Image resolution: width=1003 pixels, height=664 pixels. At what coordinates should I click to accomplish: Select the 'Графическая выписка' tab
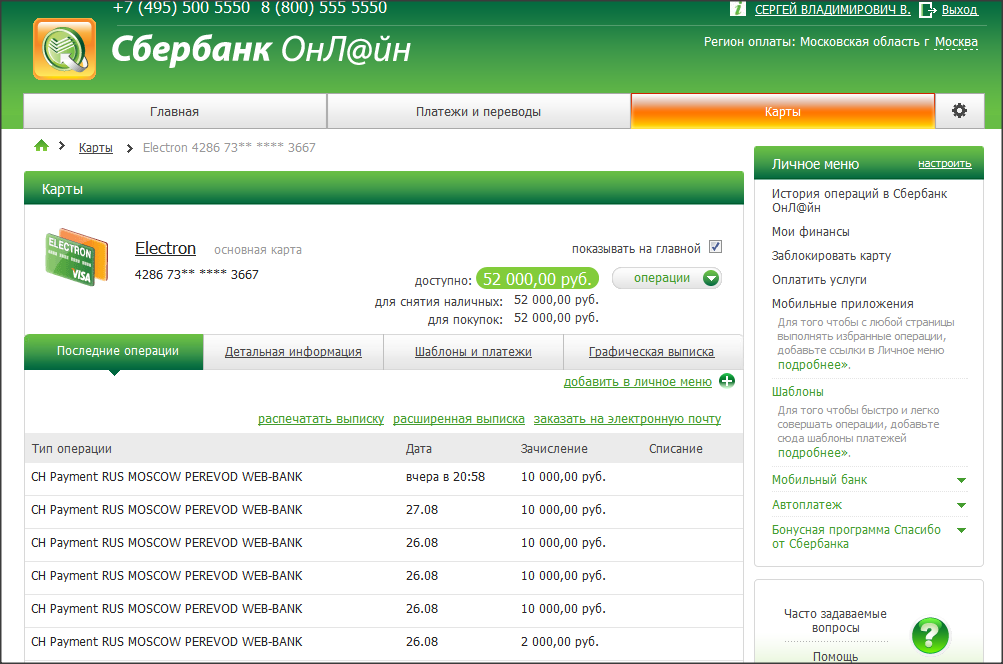click(651, 352)
